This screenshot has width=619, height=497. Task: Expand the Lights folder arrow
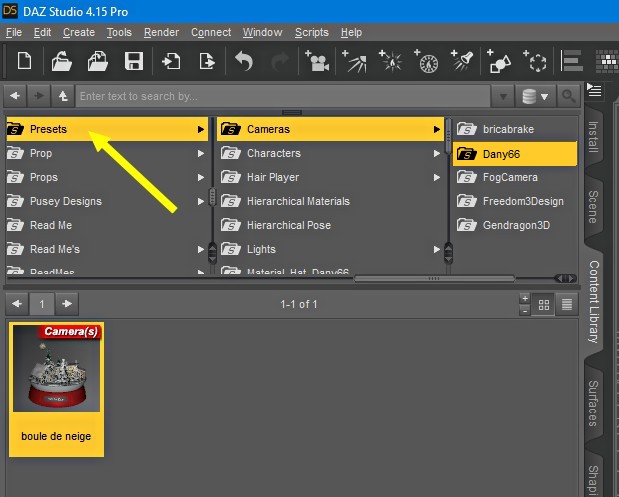[437, 249]
